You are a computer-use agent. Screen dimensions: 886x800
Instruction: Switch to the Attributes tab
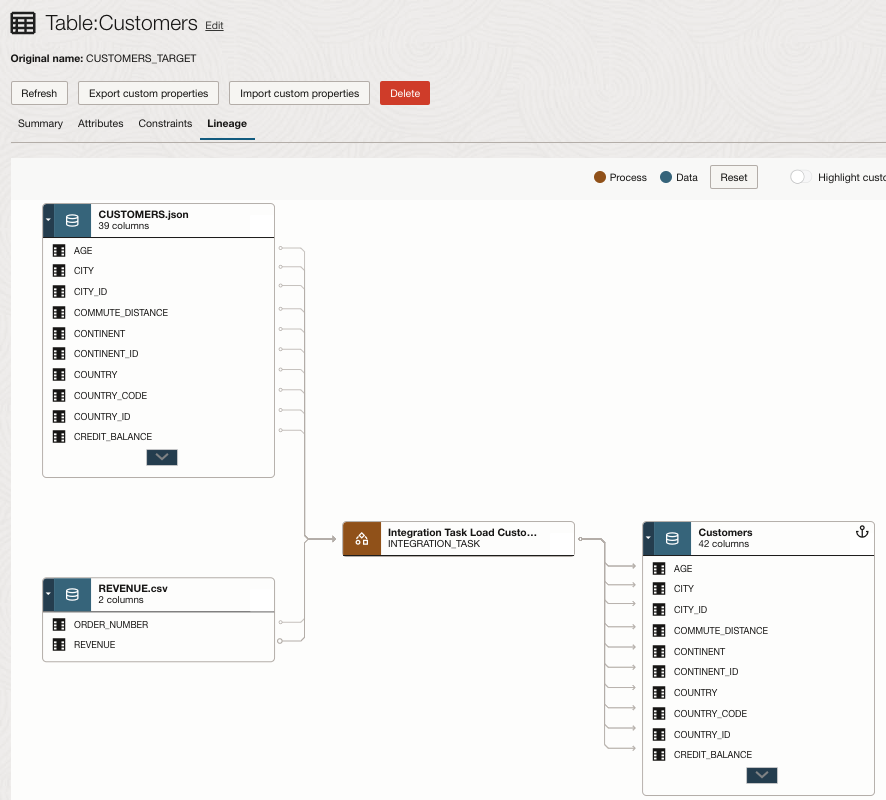click(101, 123)
